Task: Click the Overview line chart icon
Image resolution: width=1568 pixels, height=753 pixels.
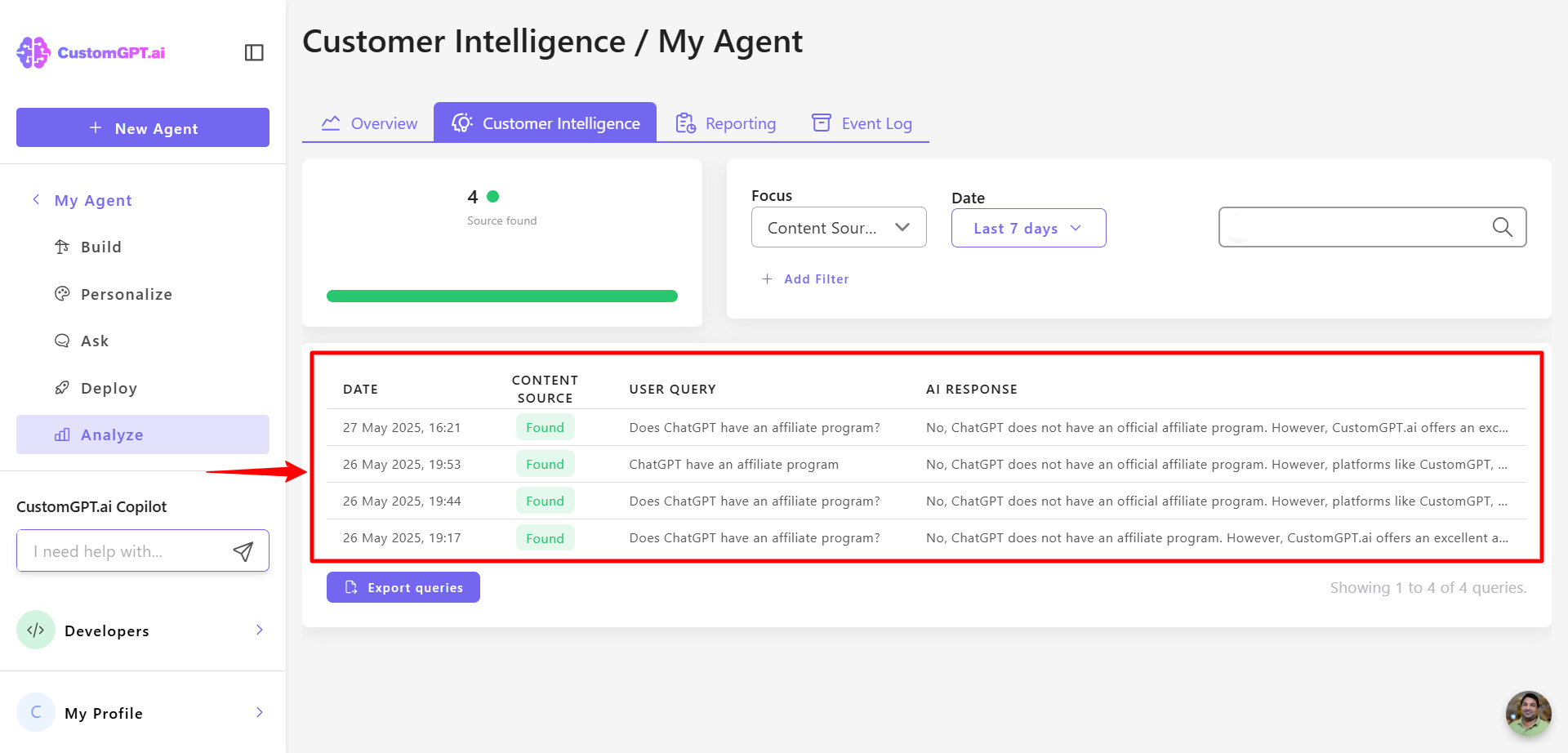Action: click(331, 123)
